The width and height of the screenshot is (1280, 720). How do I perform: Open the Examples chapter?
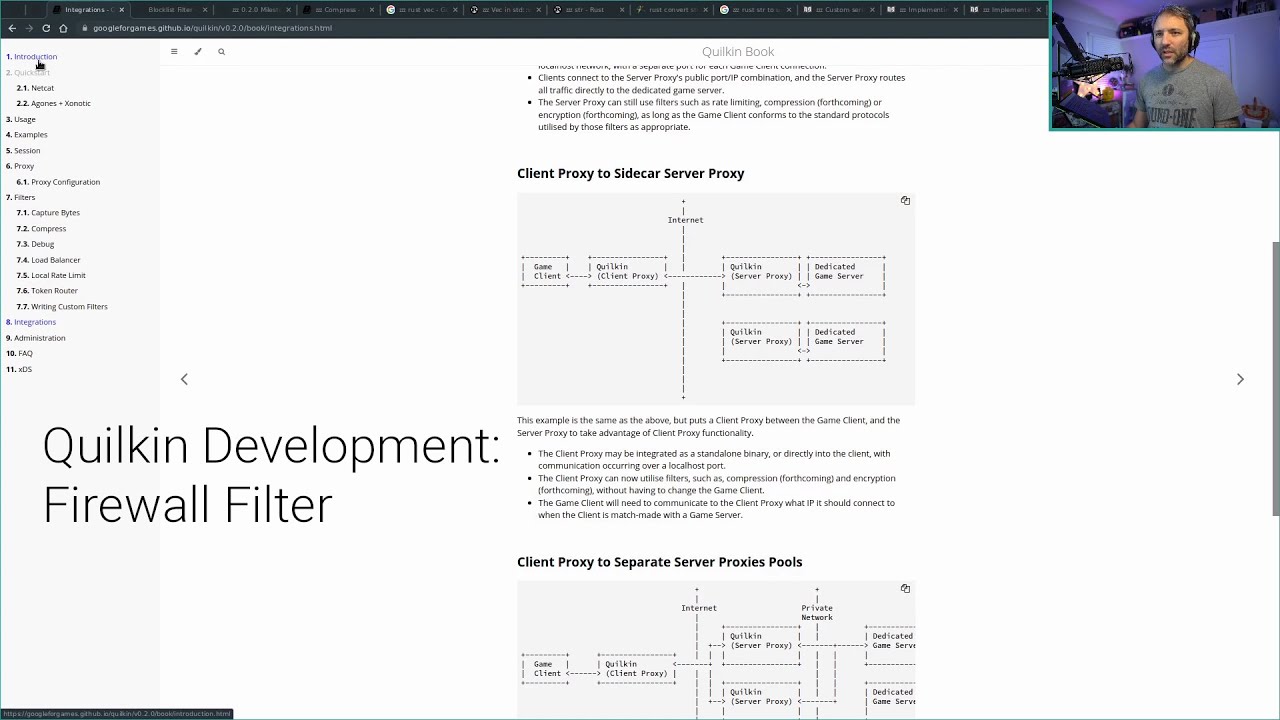(x=27, y=135)
